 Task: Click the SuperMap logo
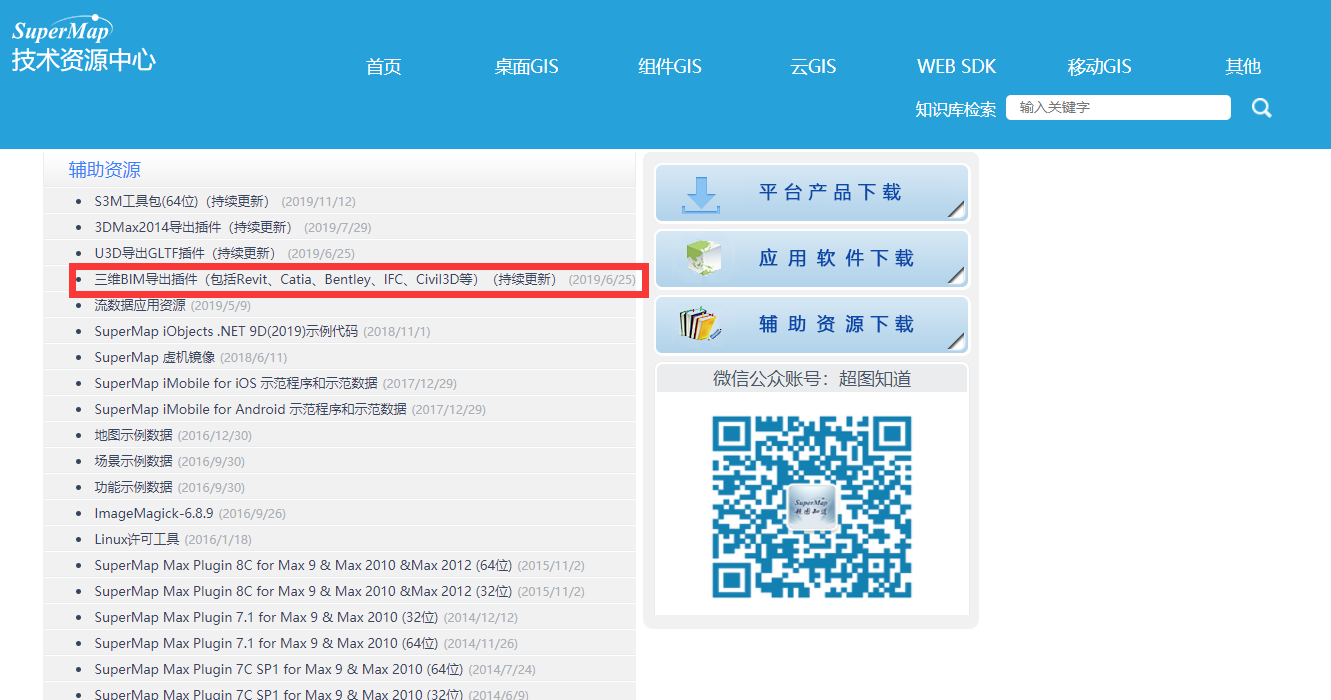(84, 45)
